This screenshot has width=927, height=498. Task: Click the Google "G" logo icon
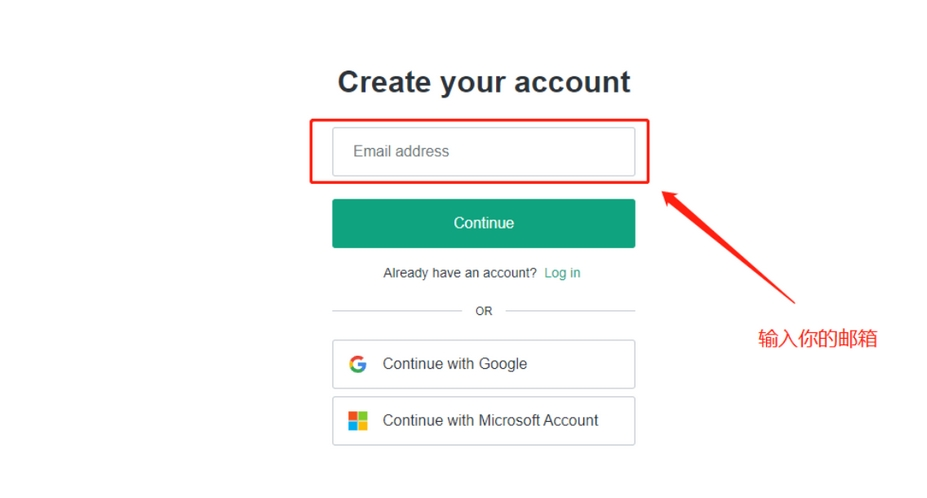tap(357, 364)
